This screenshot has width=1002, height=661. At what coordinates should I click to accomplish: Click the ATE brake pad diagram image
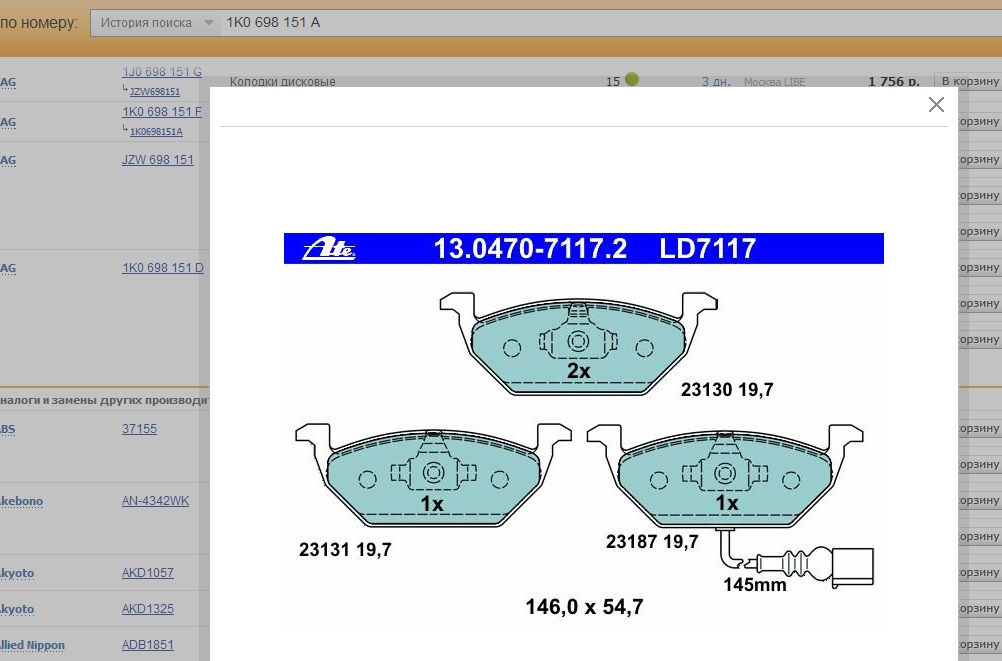(x=583, y=432)
